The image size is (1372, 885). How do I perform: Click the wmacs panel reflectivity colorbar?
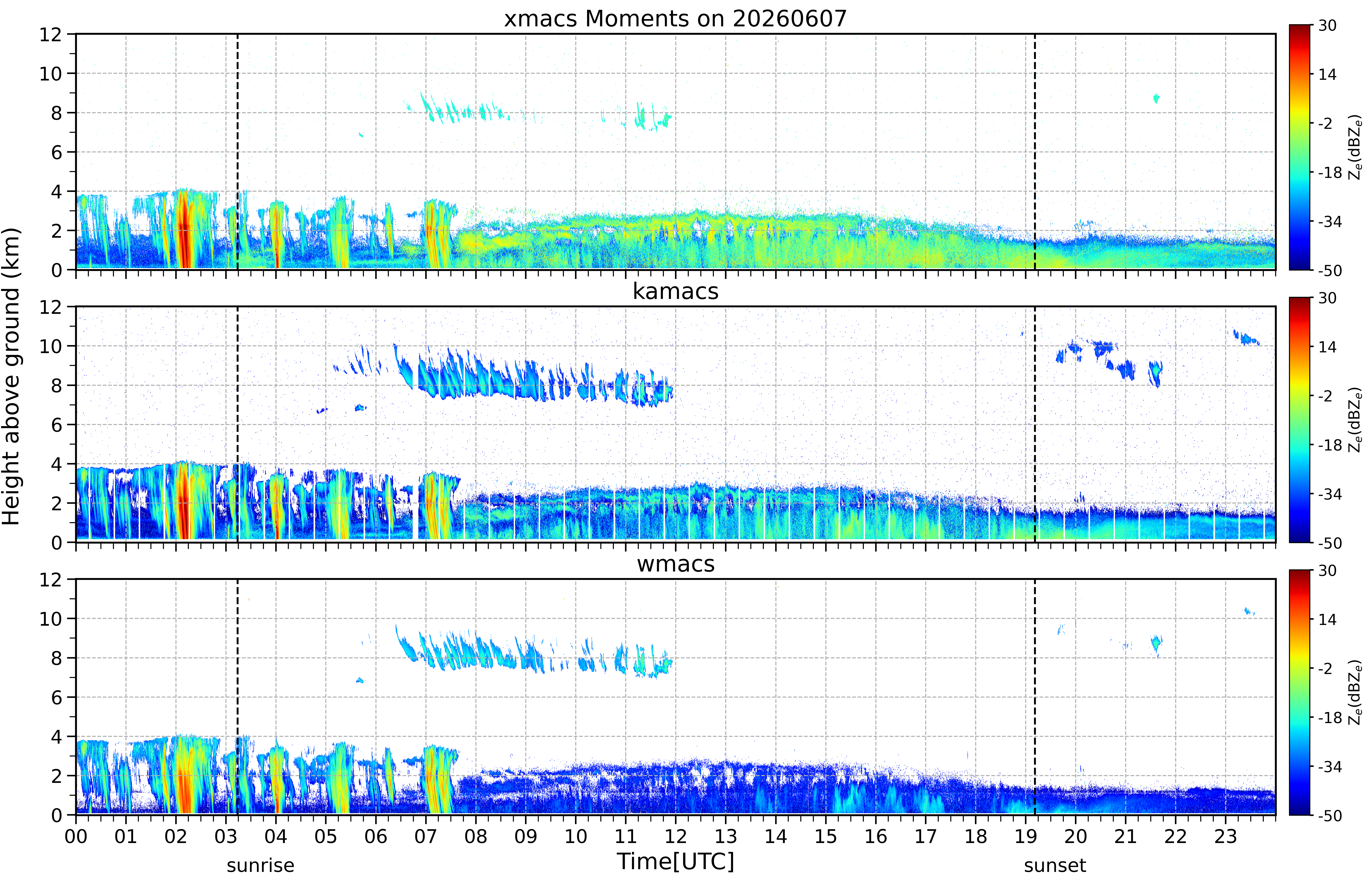point(1300,693)
